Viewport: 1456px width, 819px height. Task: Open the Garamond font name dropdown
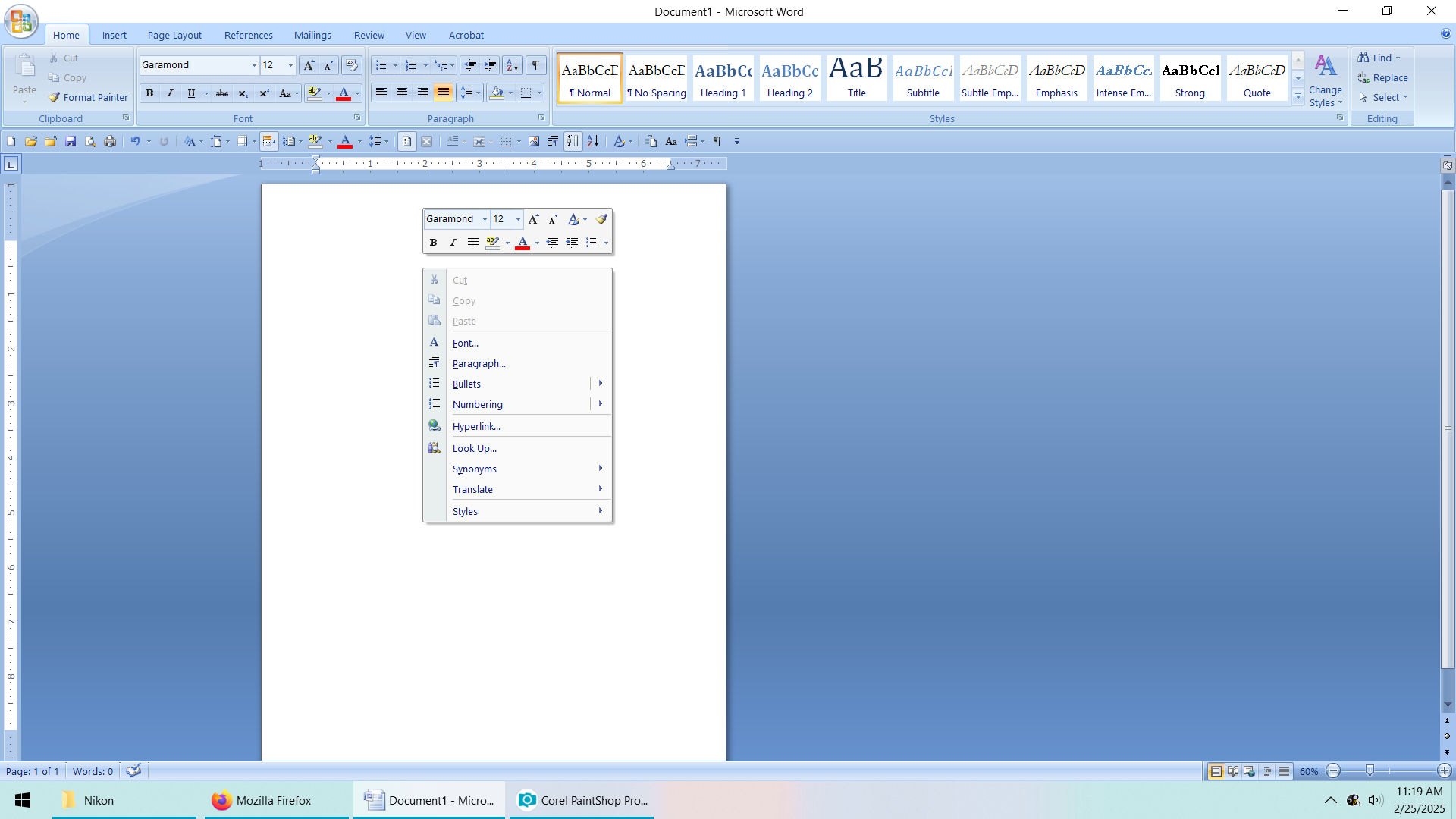point(254,66)
